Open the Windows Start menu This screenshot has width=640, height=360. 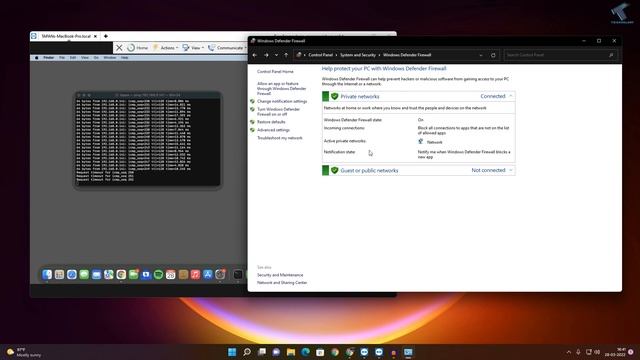coord(232,352)
